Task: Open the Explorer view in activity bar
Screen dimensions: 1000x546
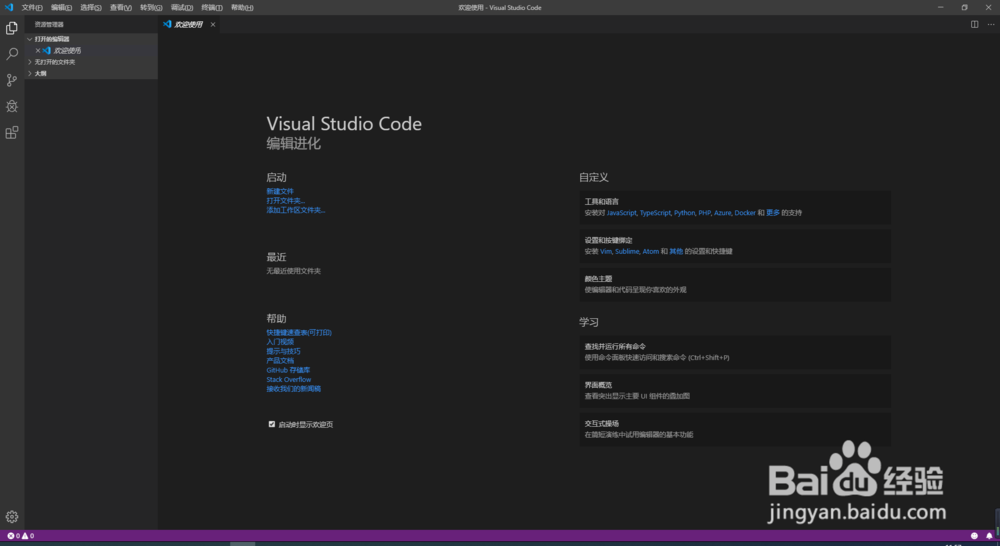Action: point(11,28)
